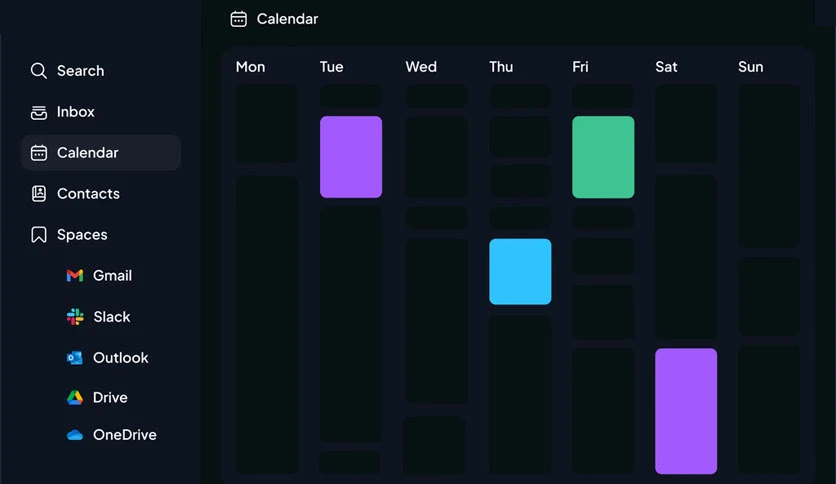
Task: Select the blue event on Thursday
Action: [520, 271]
